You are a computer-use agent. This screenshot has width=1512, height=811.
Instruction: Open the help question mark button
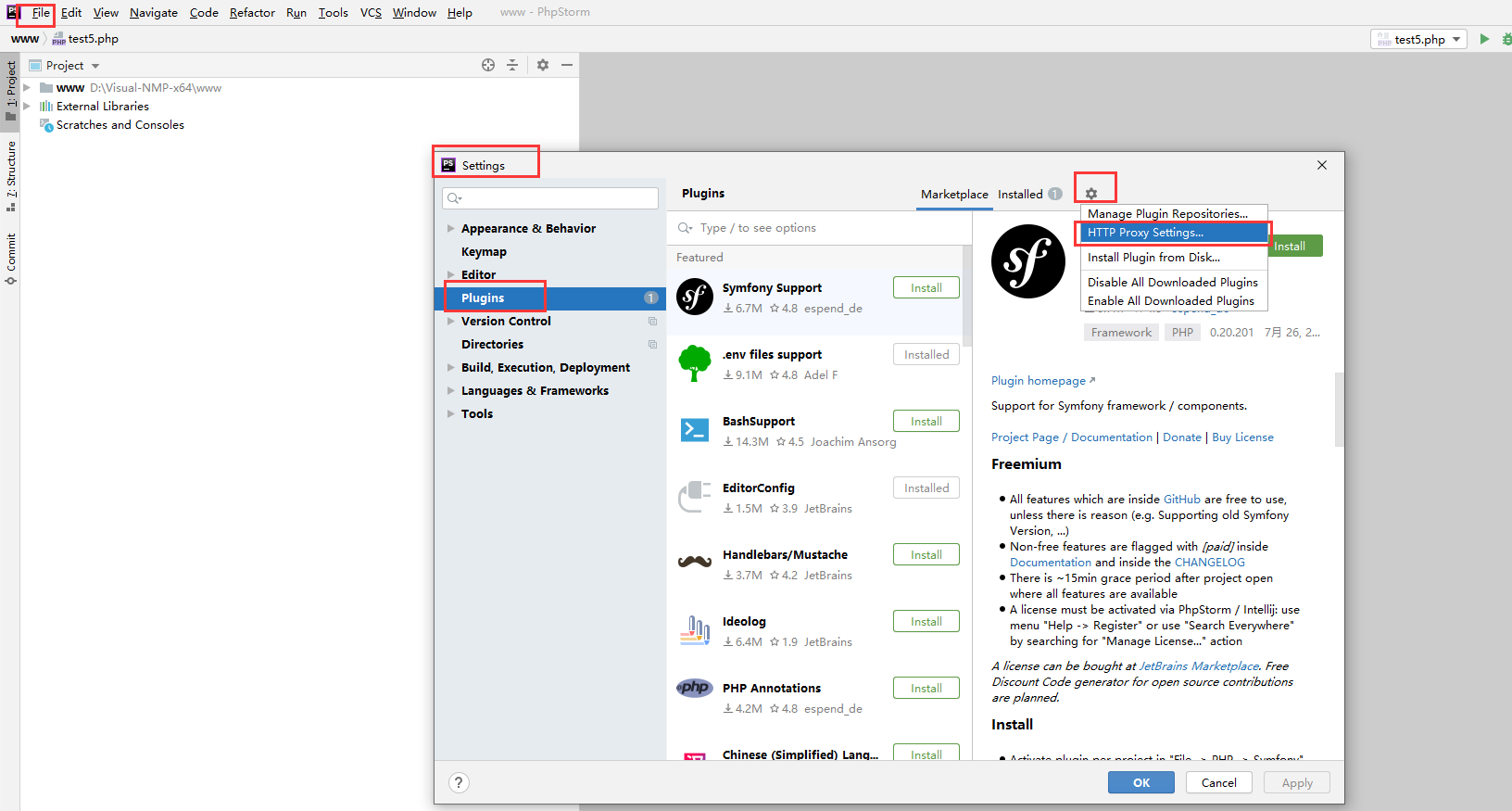click(x=459, y=782)
